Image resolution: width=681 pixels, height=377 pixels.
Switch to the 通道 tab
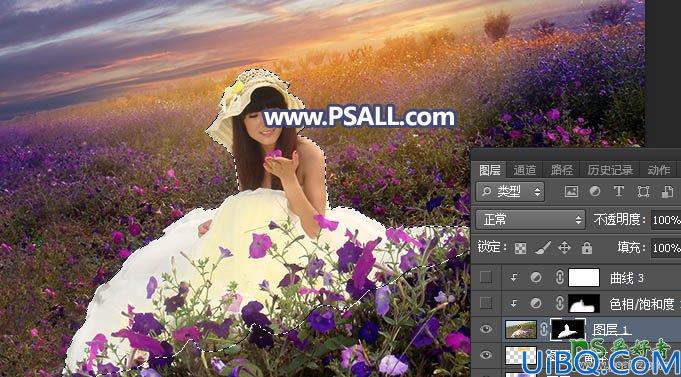[525, 170]
